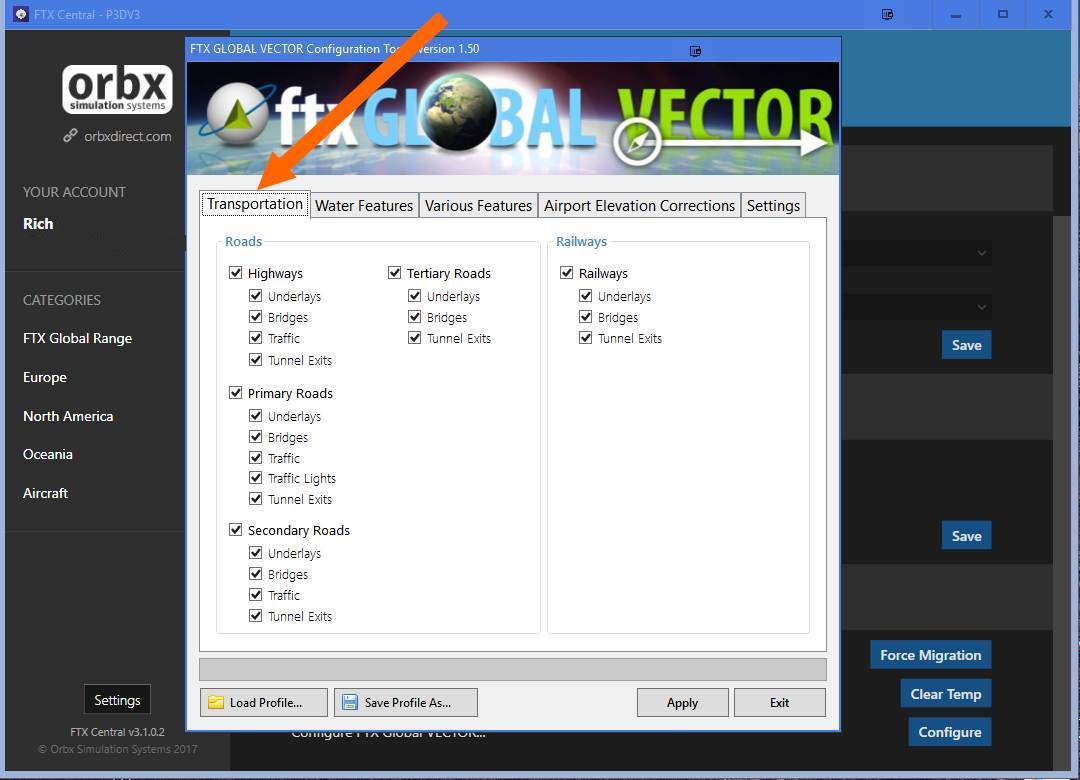Screen dimensions: 1080x780
Task: Uncheck the Highways checkbox
Action: pos(236,273)
